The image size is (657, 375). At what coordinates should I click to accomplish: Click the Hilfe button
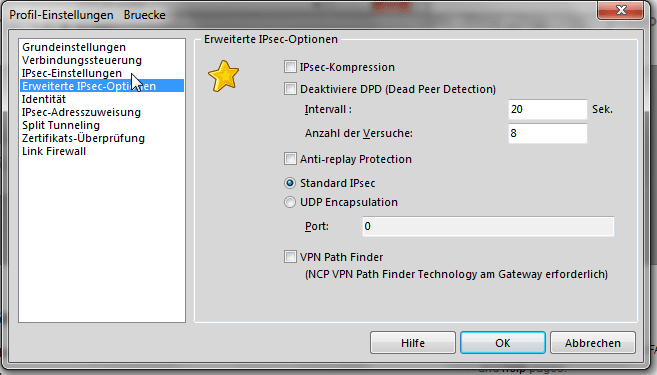click(x=413, y=343)
